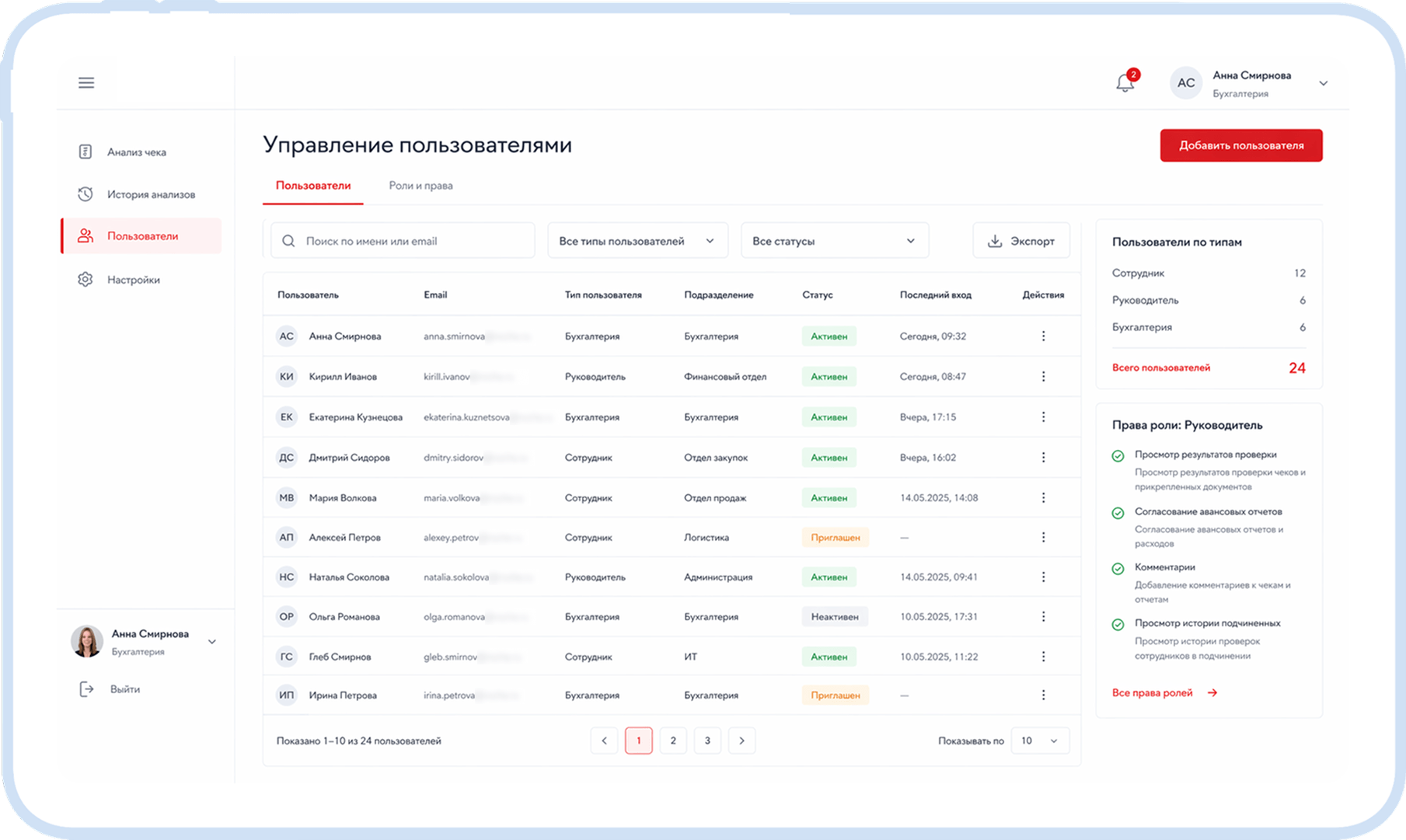This screenshot has height=840, width=1406.
Task: Switch to the Роли и права tab
Action: pyautogui.click(x=420, y=186)
